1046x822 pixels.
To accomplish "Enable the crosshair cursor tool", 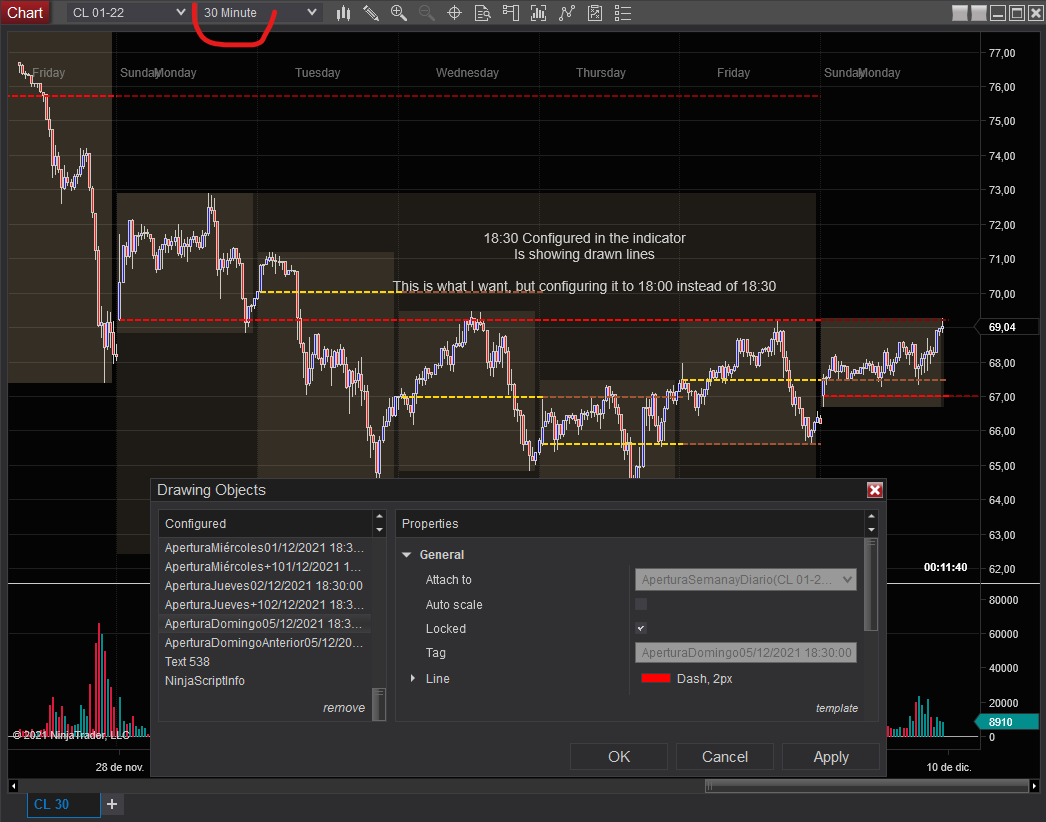I will [454, 13].
